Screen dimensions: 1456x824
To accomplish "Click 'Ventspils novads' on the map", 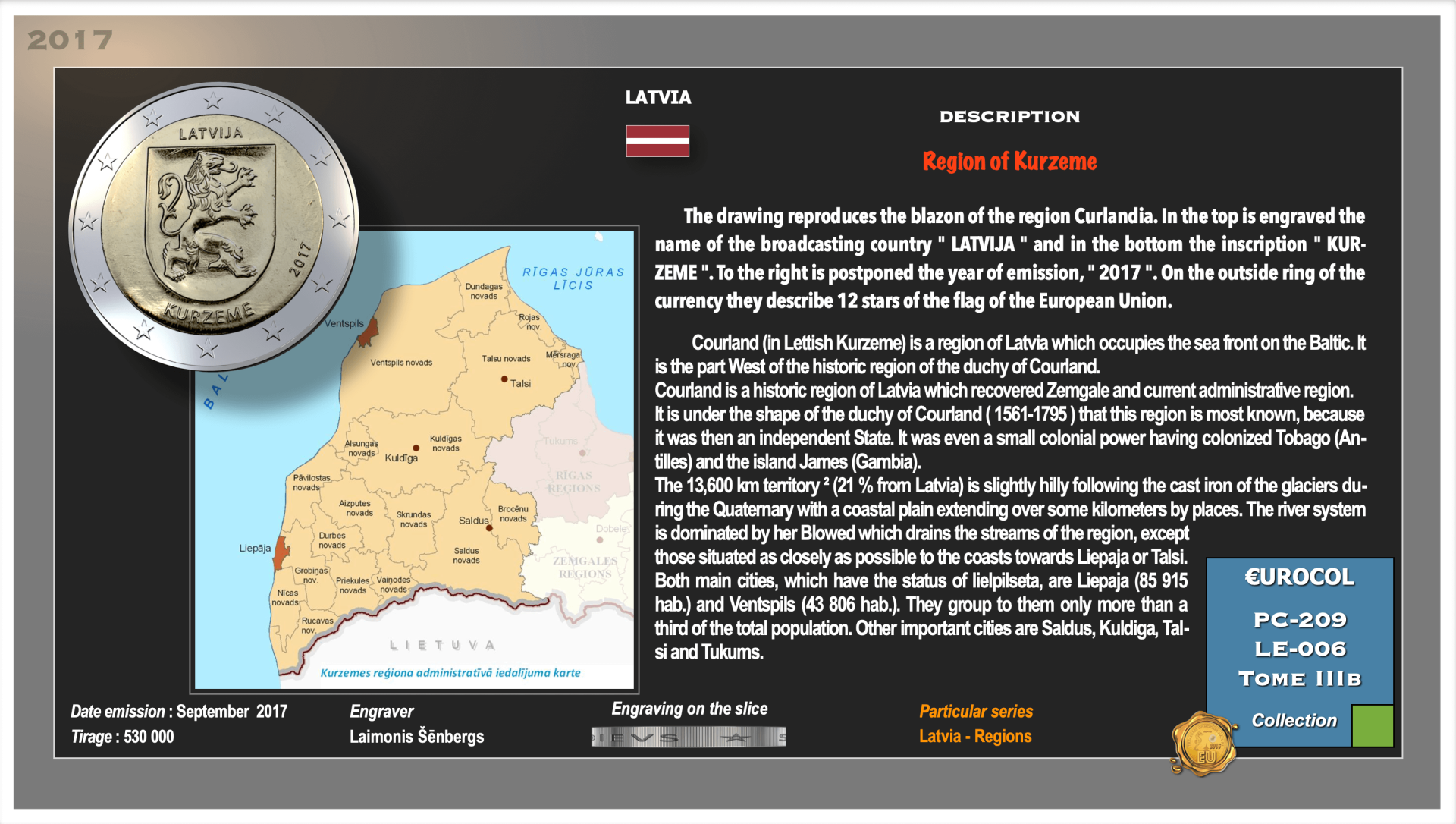I will (x=401, y=363).
